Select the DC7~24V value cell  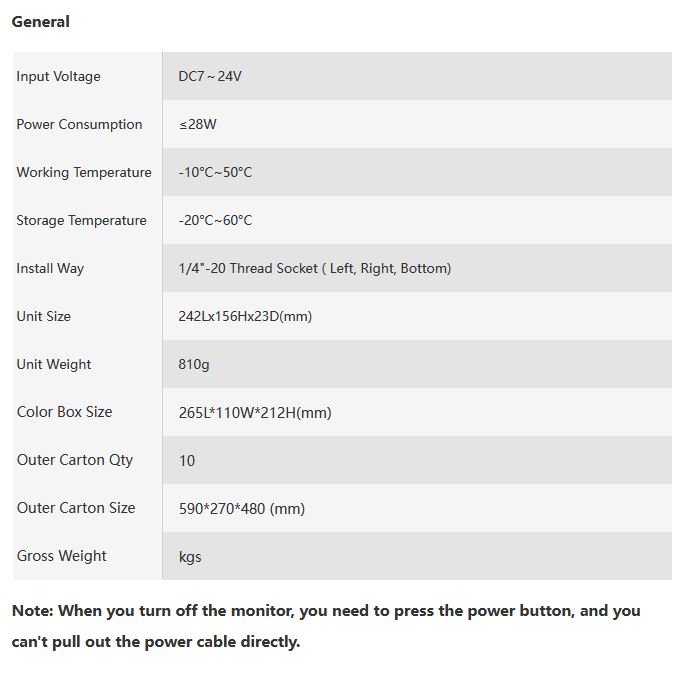click(x=210, y=76)
